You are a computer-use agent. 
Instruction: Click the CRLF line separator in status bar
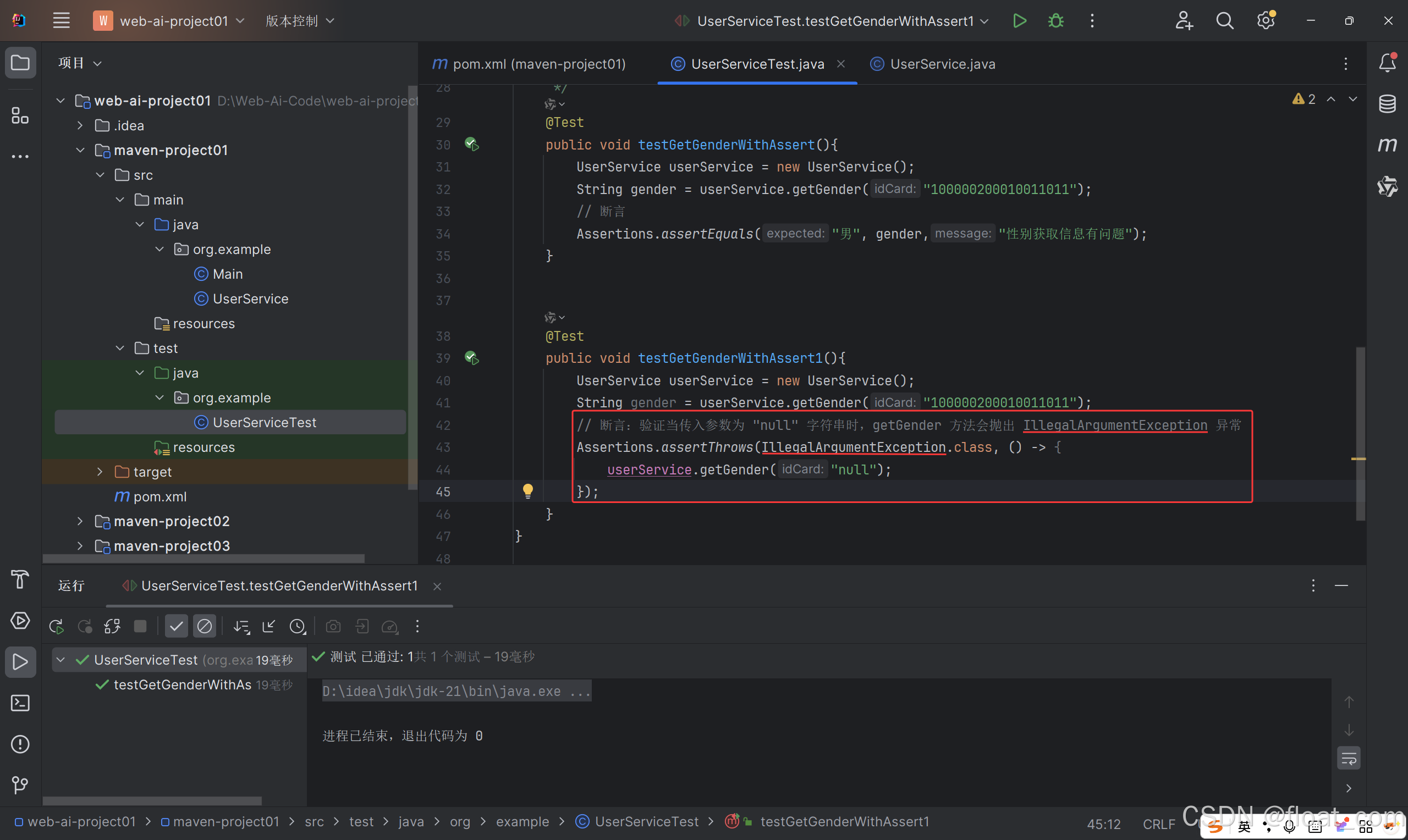click(x=1158, y=824)
